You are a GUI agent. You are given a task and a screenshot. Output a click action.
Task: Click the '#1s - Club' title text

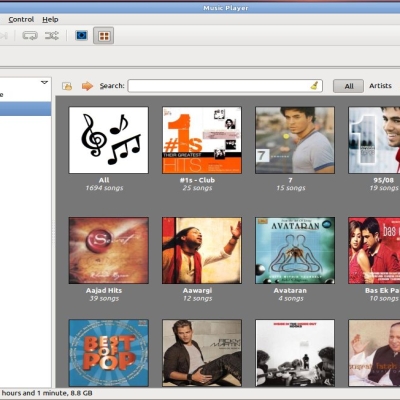197,180
